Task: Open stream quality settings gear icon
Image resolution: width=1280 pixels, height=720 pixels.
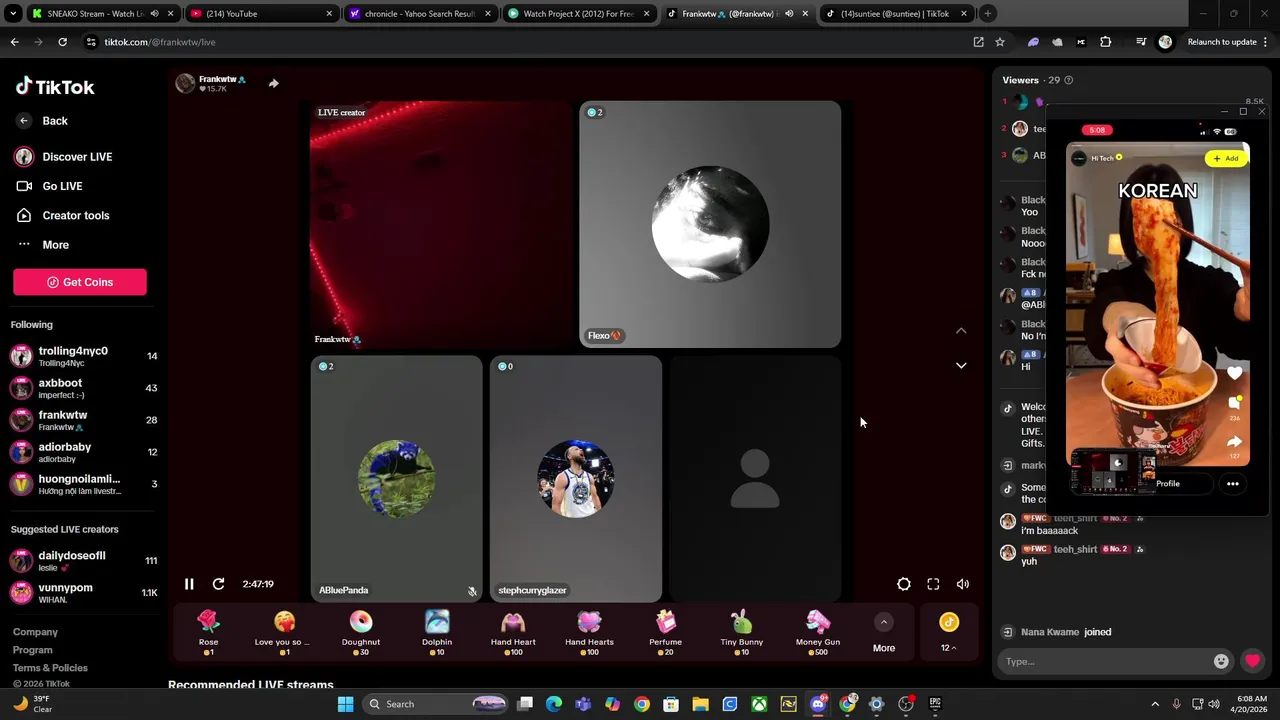Action: coord(904,584)
